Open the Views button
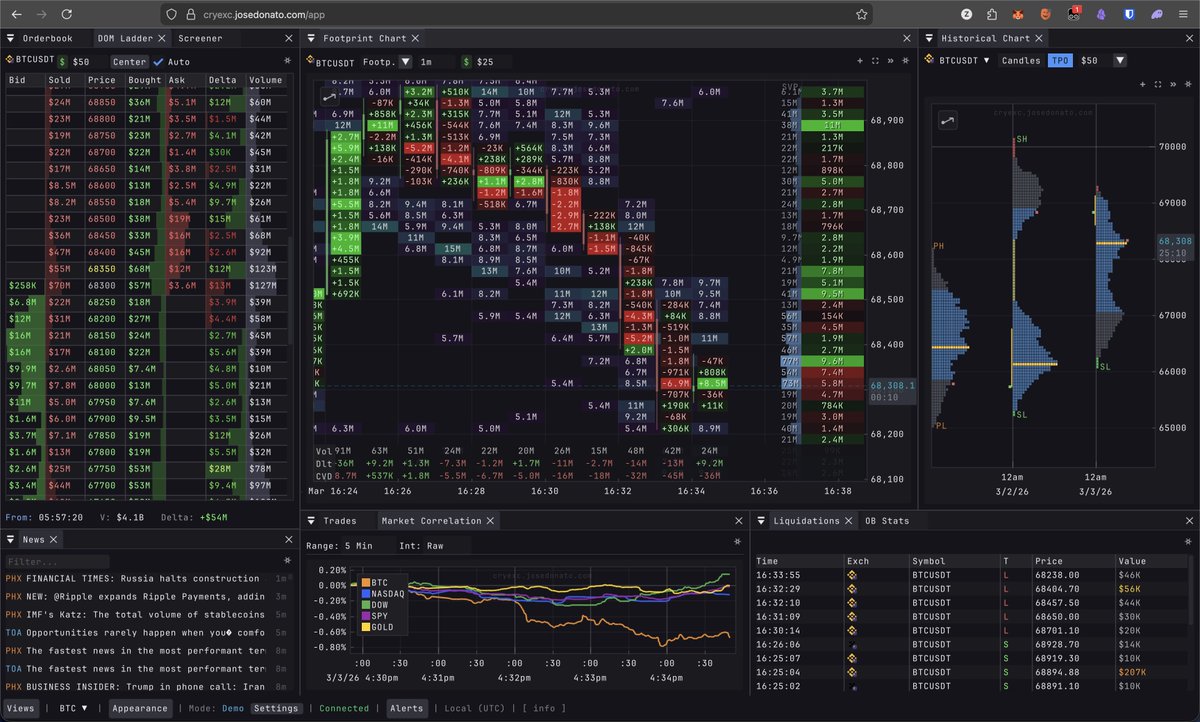The width and height of the screenshot is (1200, 722). tap(23, 708)
